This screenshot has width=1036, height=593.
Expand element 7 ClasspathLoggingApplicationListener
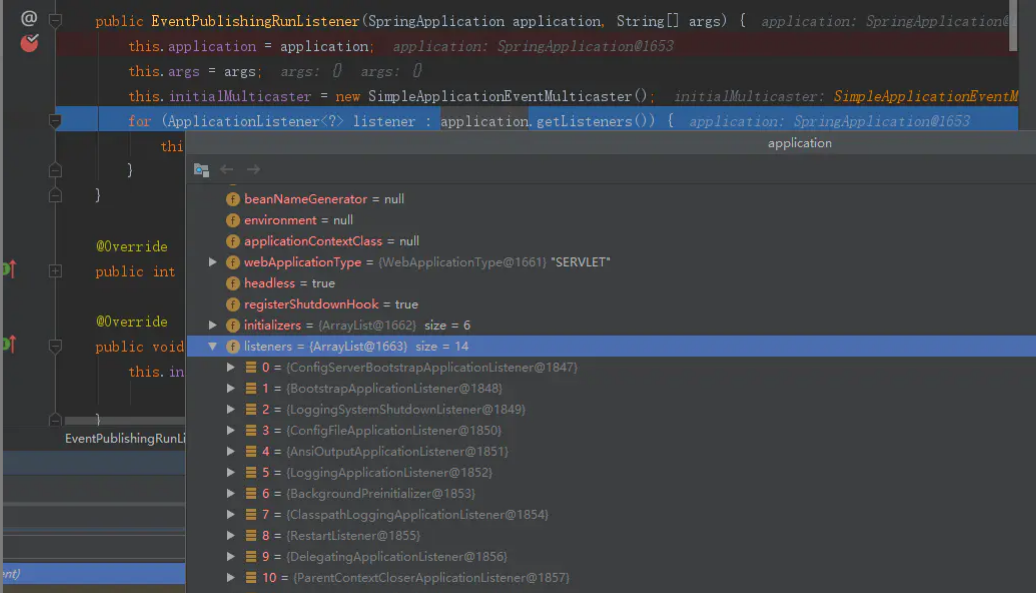click(231, 514)
